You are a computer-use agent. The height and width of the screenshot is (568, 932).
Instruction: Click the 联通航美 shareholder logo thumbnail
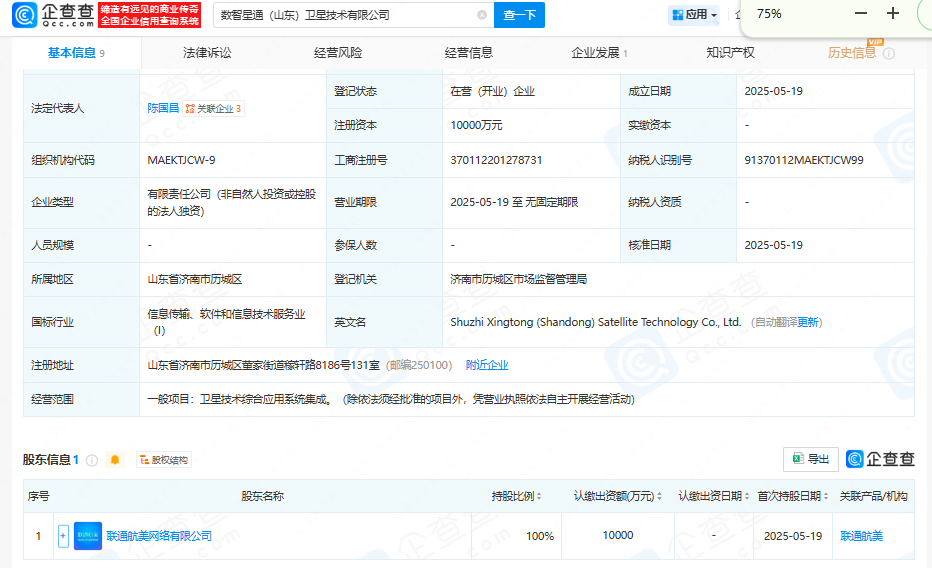pyautogui.click(x=88, y=536)
